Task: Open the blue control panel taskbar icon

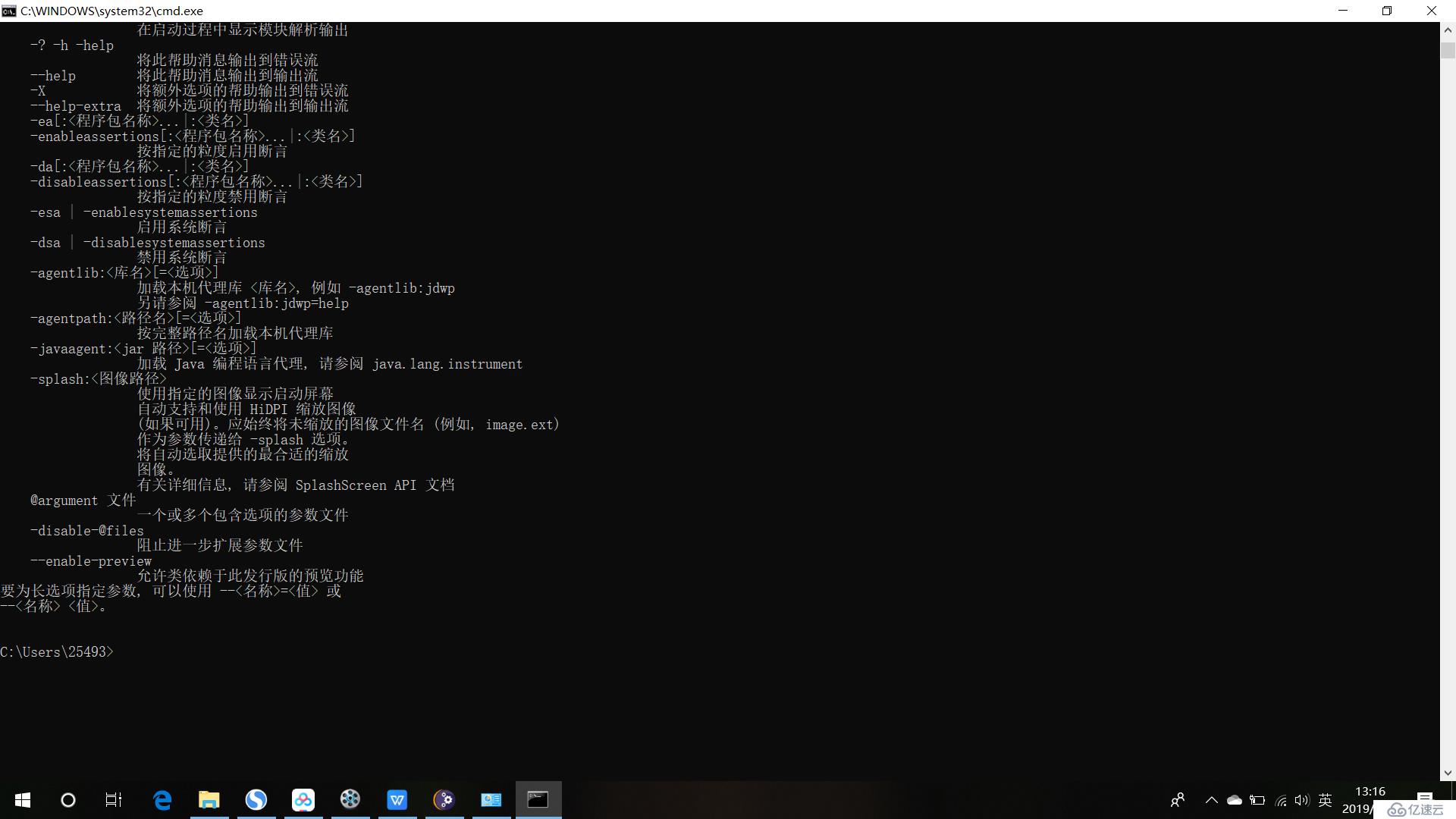Action: pos(491,800)
